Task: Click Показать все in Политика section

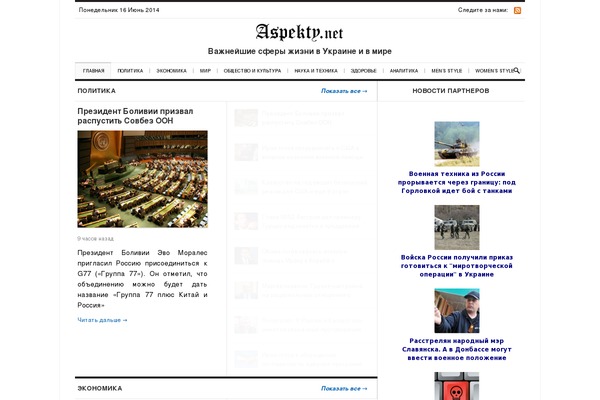Action: pos(344,91)
